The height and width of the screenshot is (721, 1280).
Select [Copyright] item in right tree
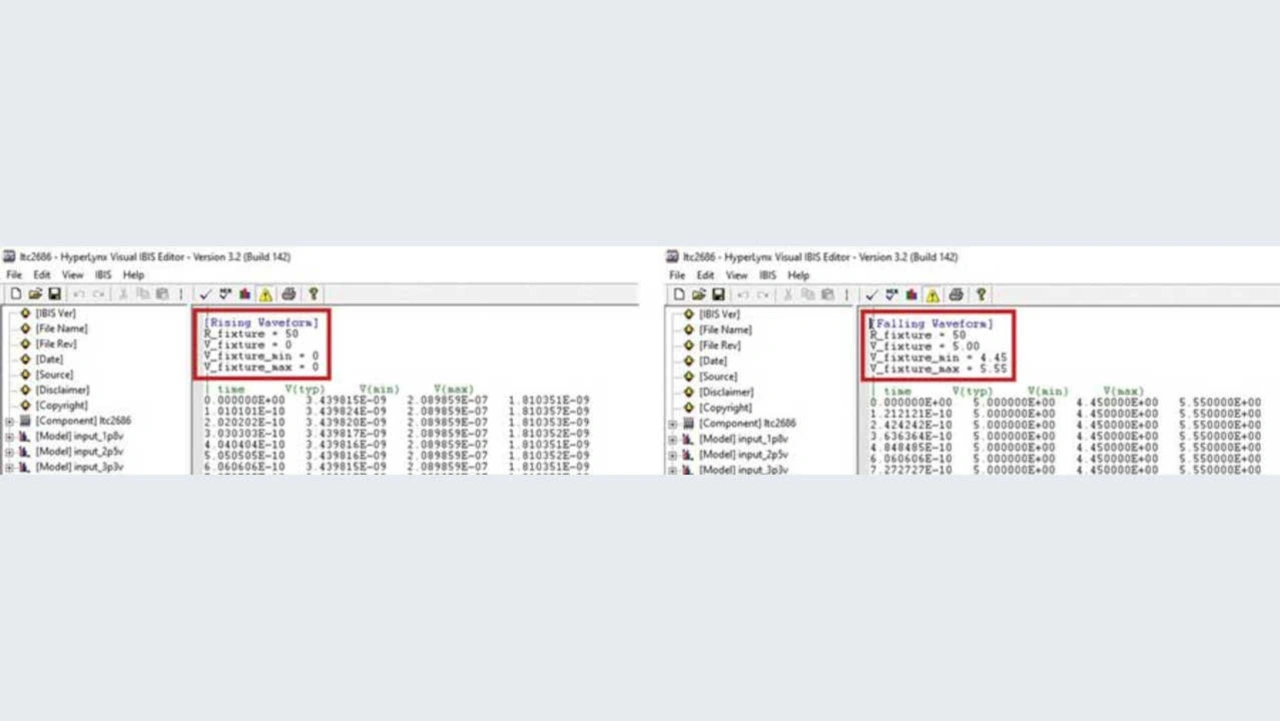point(727,408)
